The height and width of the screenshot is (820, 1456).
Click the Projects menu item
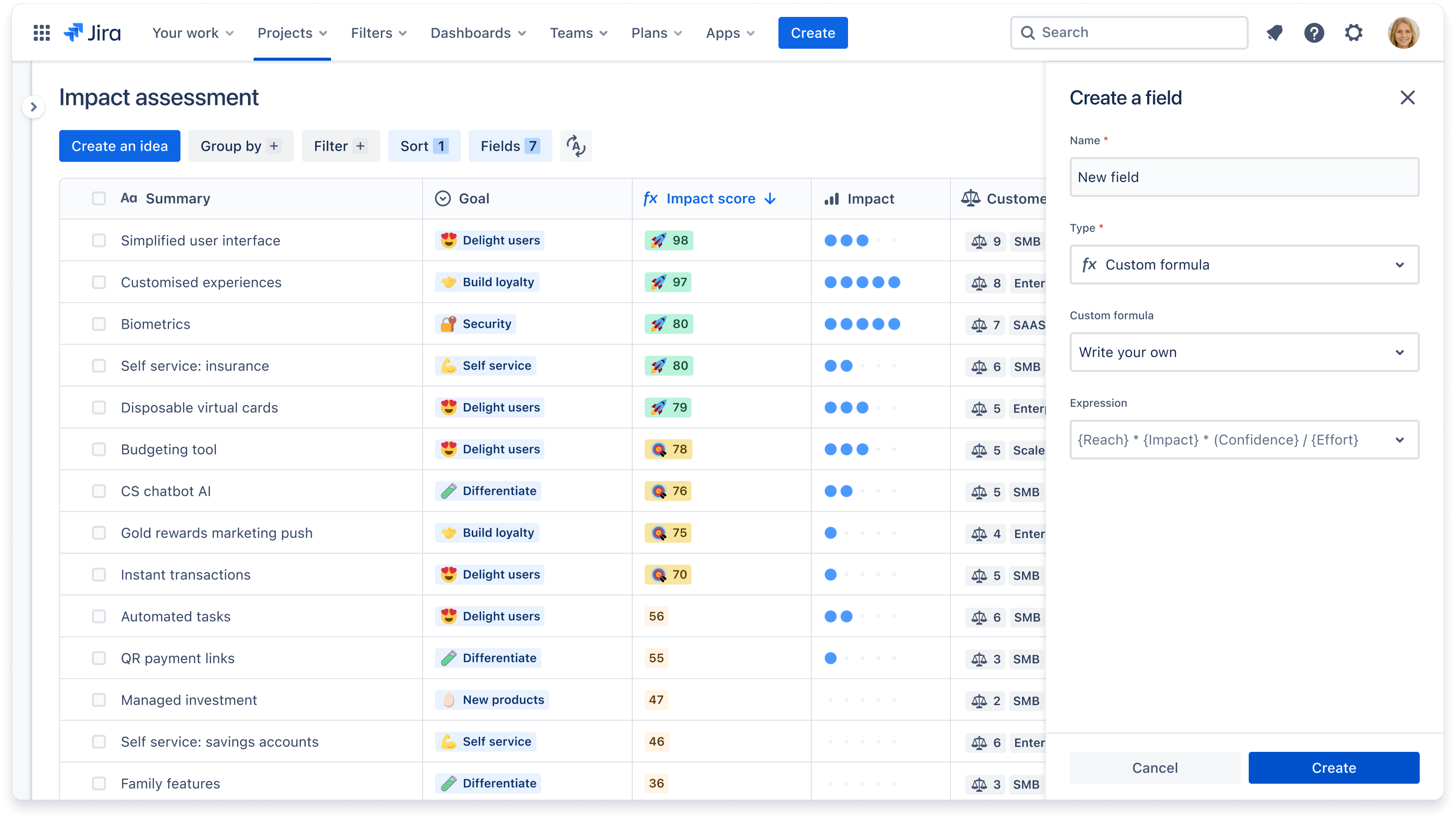292,33
